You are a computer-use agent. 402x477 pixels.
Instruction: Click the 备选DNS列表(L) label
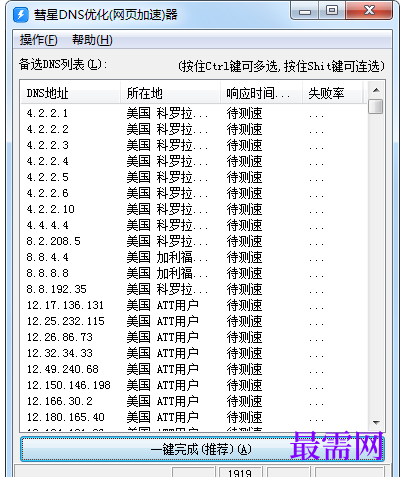tap(63, 65)
